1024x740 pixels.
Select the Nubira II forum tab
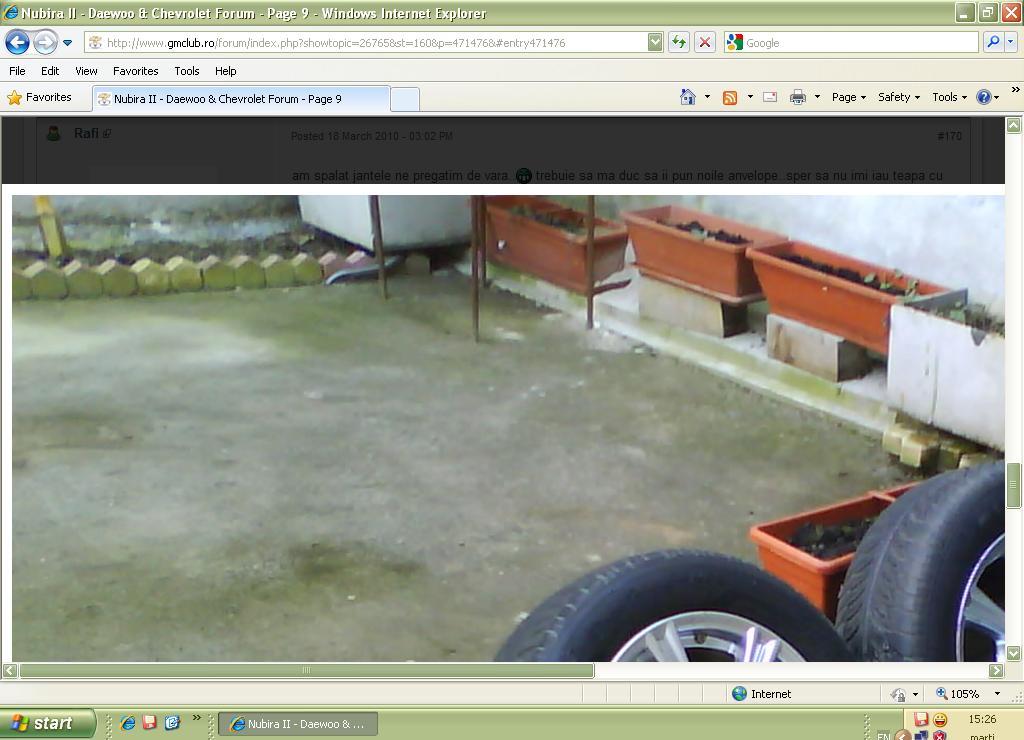(241, 99)
